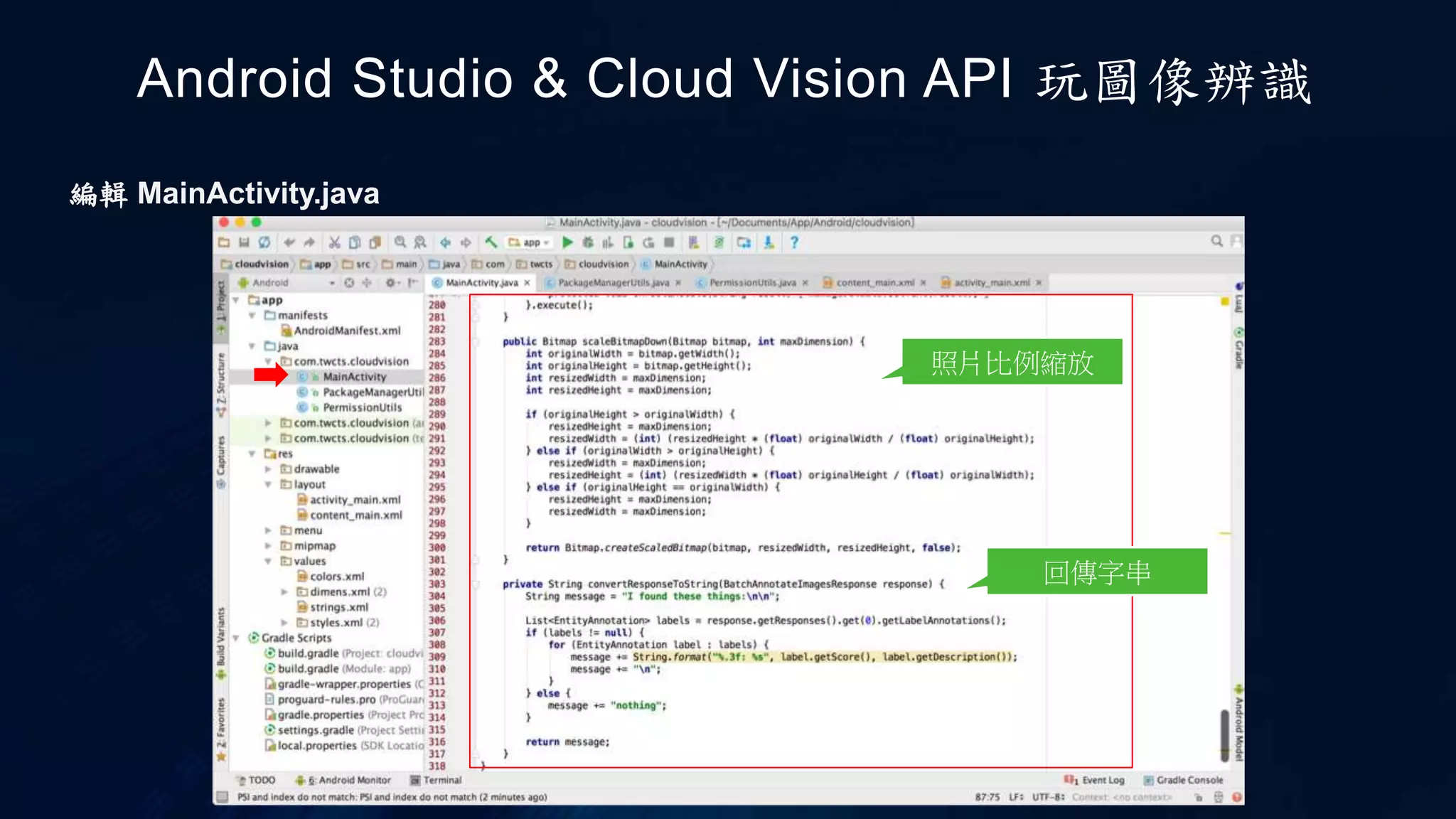This screenshot has height=819, width=1456.
Task: Toggle the TODO bottom tool window
Action: [256, 780]
